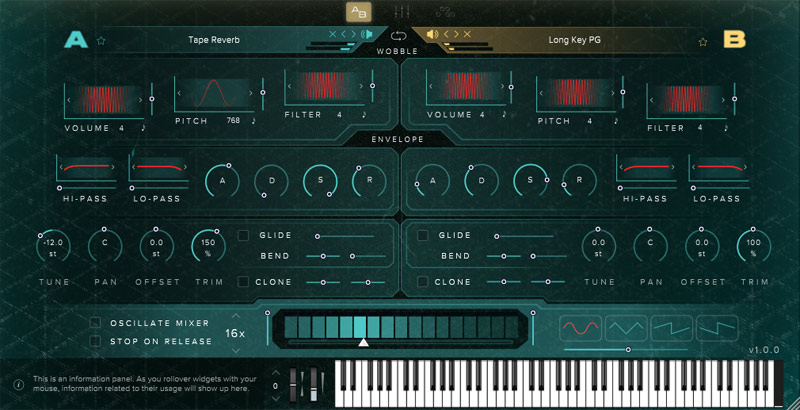This screenshot has width=800, height=410.
Task: Toggle layer B speaker icon
Action: [432, 33]
